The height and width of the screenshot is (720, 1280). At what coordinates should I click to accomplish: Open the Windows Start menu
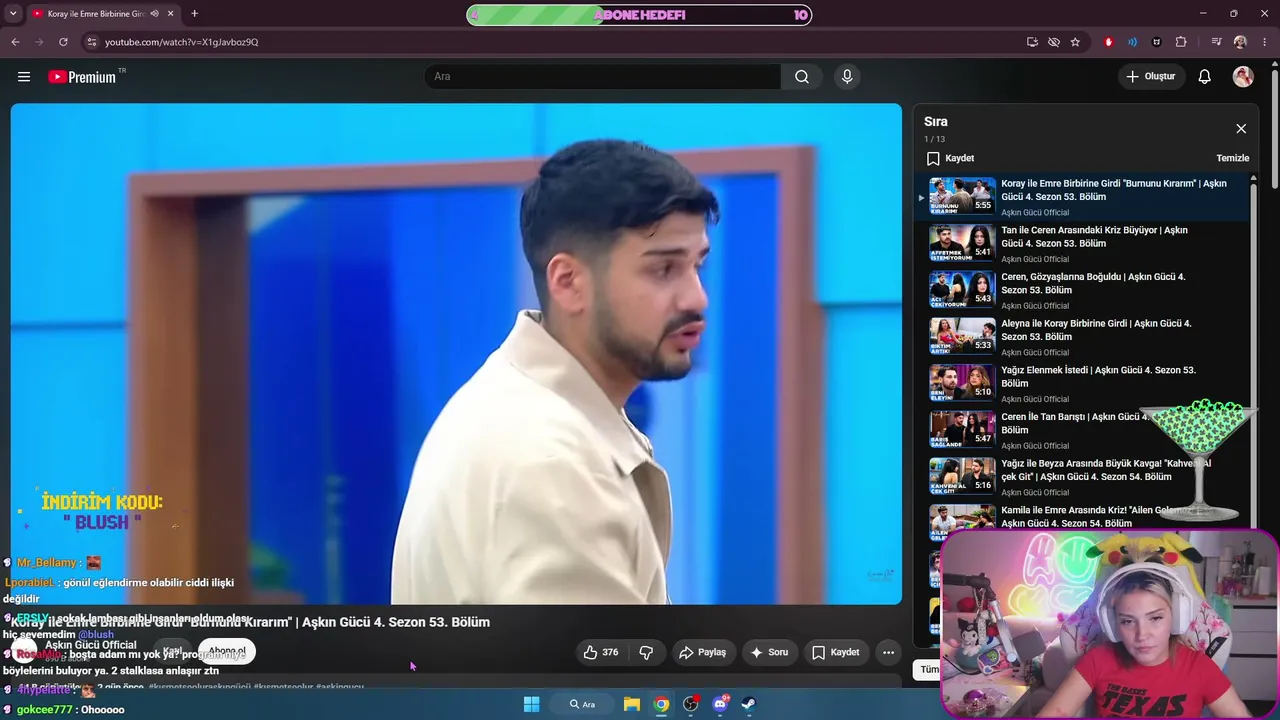coord(532,704)
